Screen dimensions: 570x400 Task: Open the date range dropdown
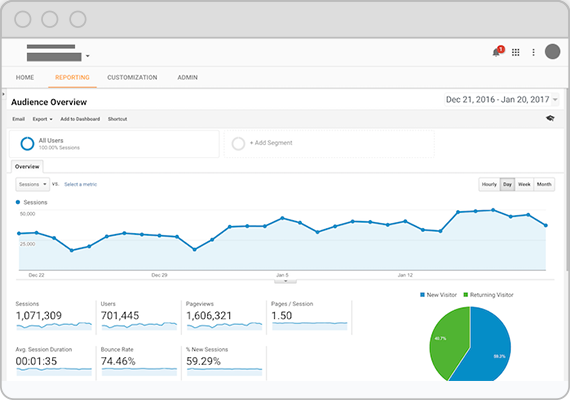[x=502, y=100]
